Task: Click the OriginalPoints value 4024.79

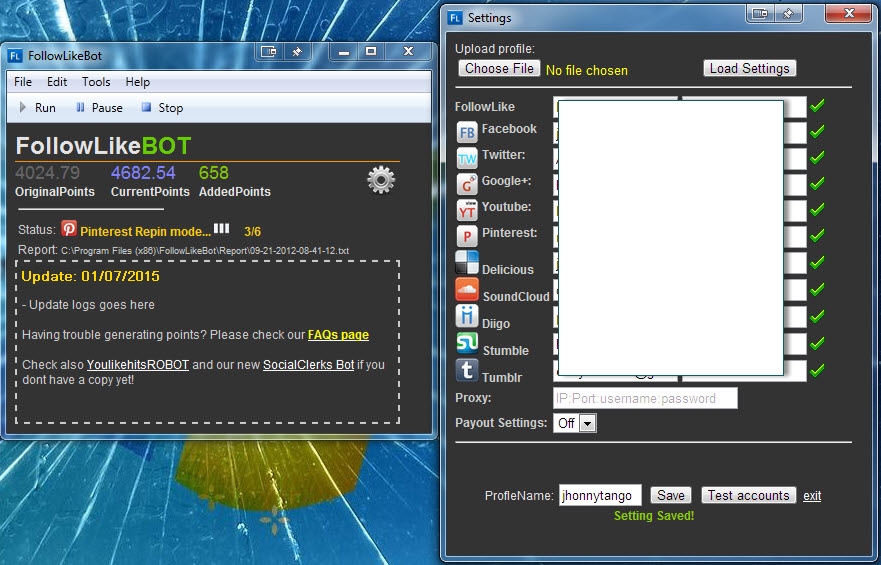Action: coord(47,172)
